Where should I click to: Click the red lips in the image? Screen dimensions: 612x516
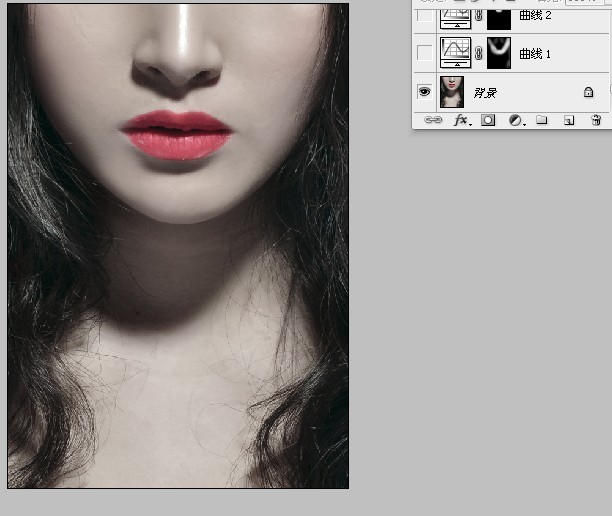coord(177,137)
